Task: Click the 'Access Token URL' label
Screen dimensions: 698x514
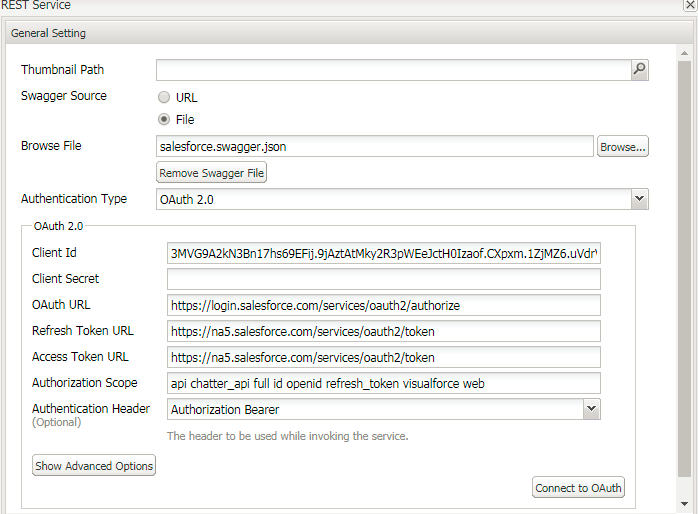Action: pos(80,356)
